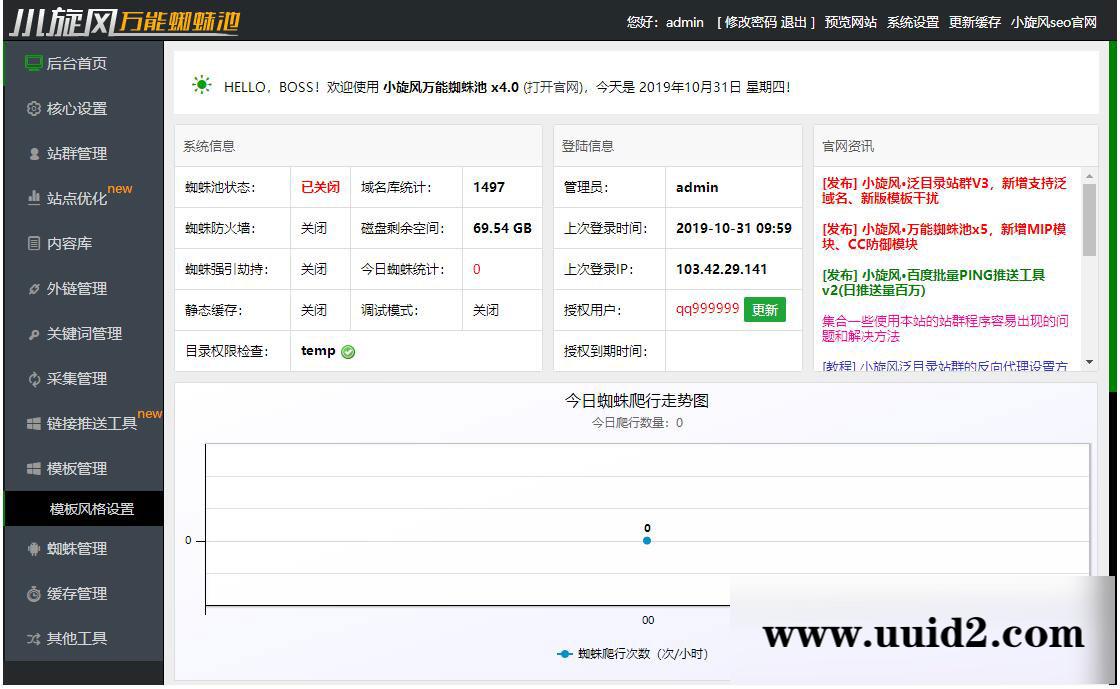Click the 站点优化 chart icon

[29, 199]
